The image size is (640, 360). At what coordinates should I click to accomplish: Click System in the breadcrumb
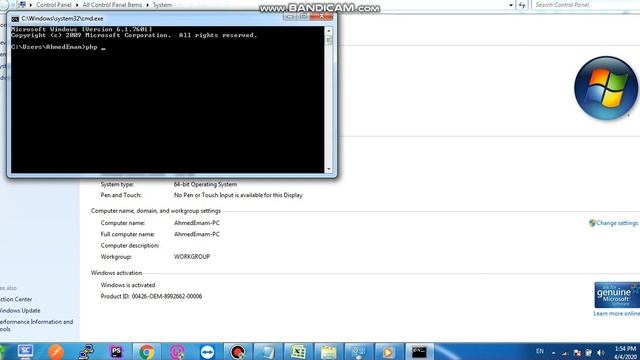(x=162, y=5)
